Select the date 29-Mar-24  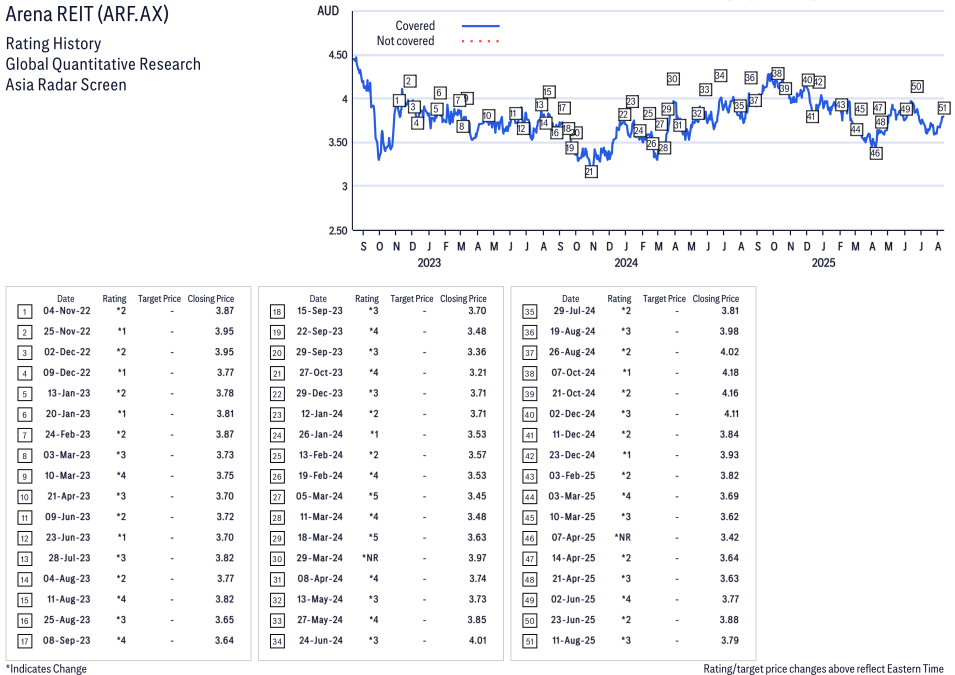320,558
